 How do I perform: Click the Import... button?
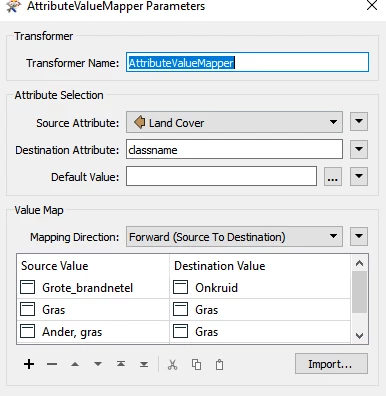331,364
